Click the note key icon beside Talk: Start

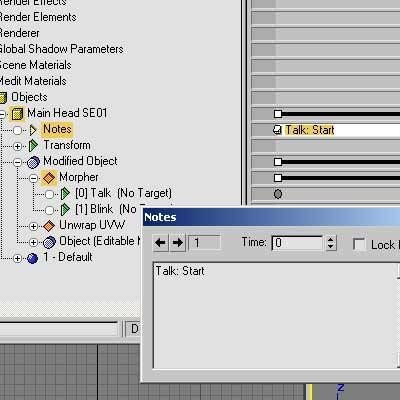277,130
